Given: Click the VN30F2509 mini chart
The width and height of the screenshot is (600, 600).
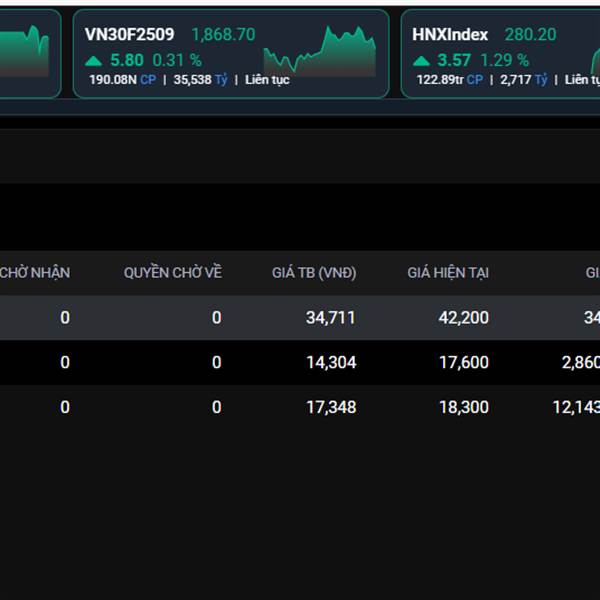Looking at the screenshot, I should pyautogui.click(x=320, y=51).
